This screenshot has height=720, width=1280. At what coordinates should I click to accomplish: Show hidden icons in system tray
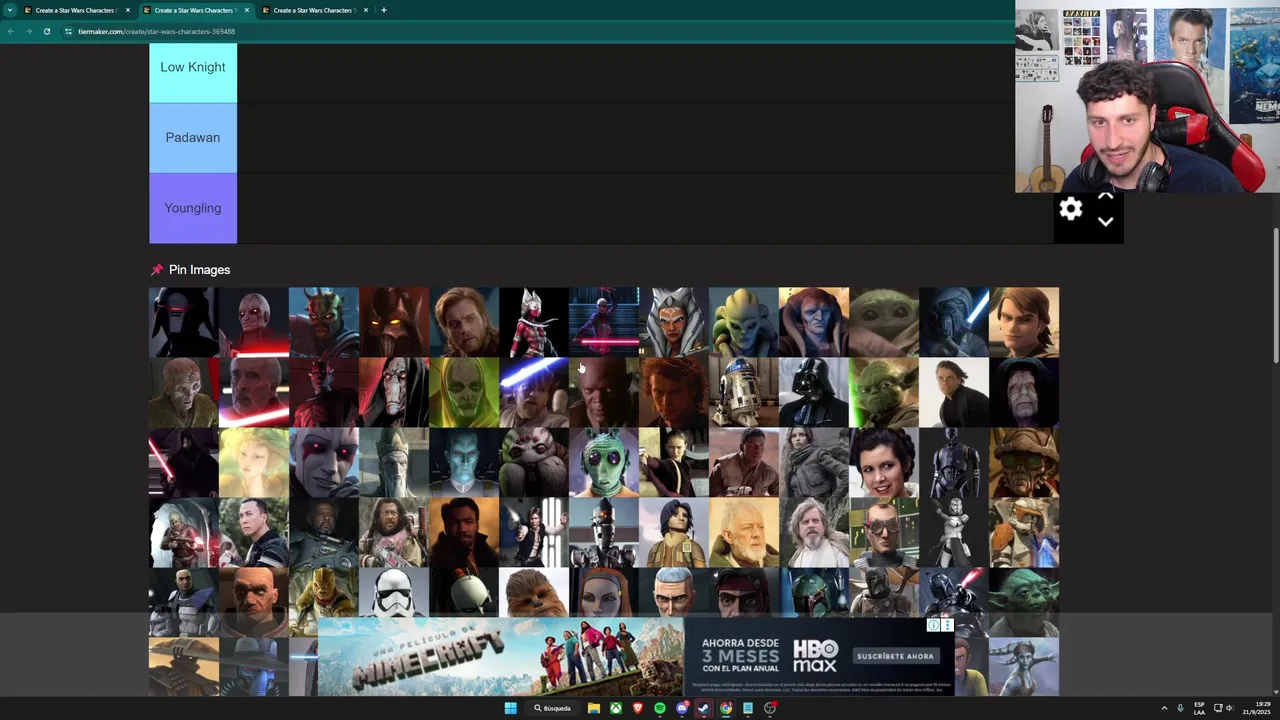pyautogui.click(x=1164, y=708)
